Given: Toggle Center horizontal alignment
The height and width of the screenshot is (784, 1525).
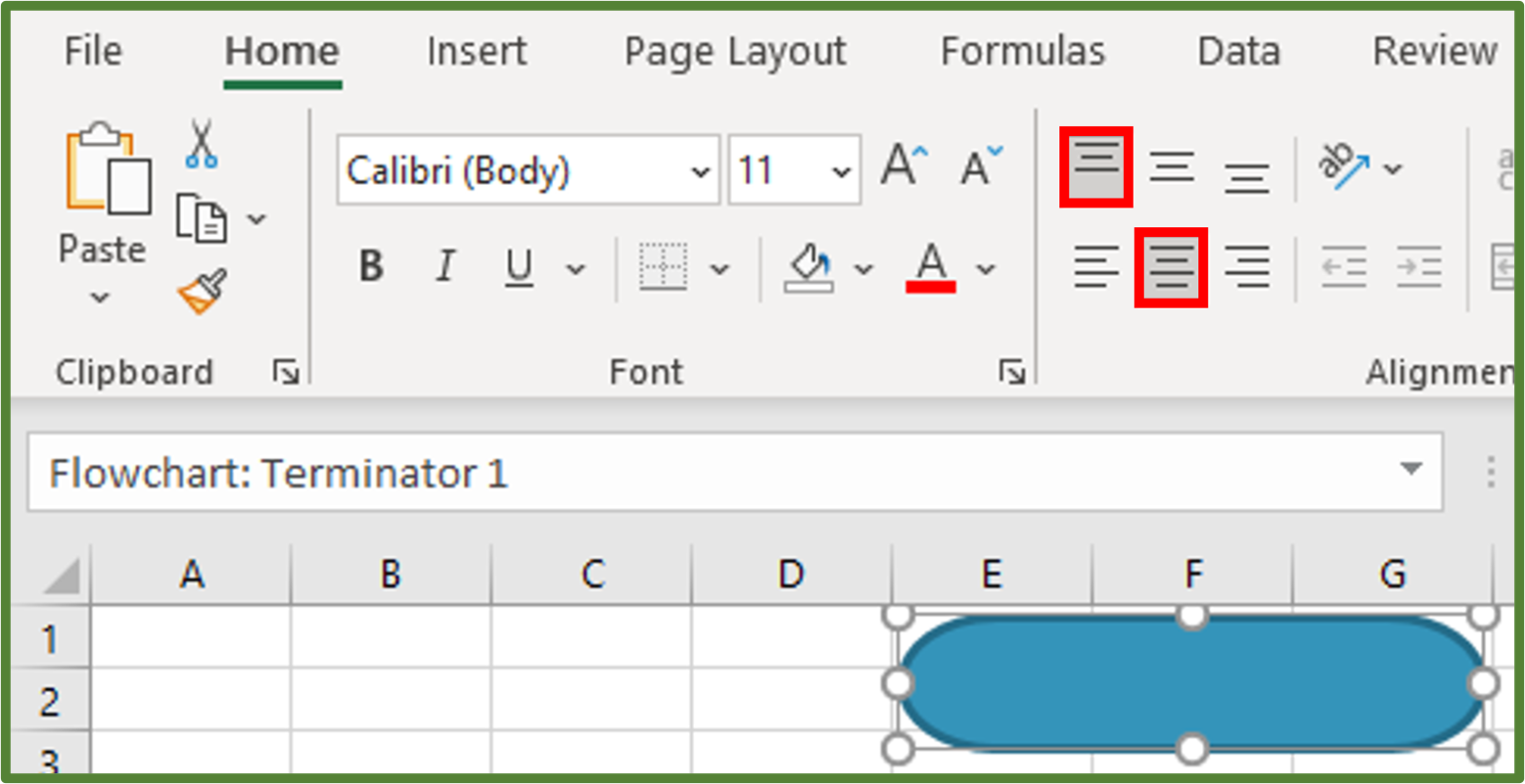Looking at the screenshot, I should (x=1171, y=267).
